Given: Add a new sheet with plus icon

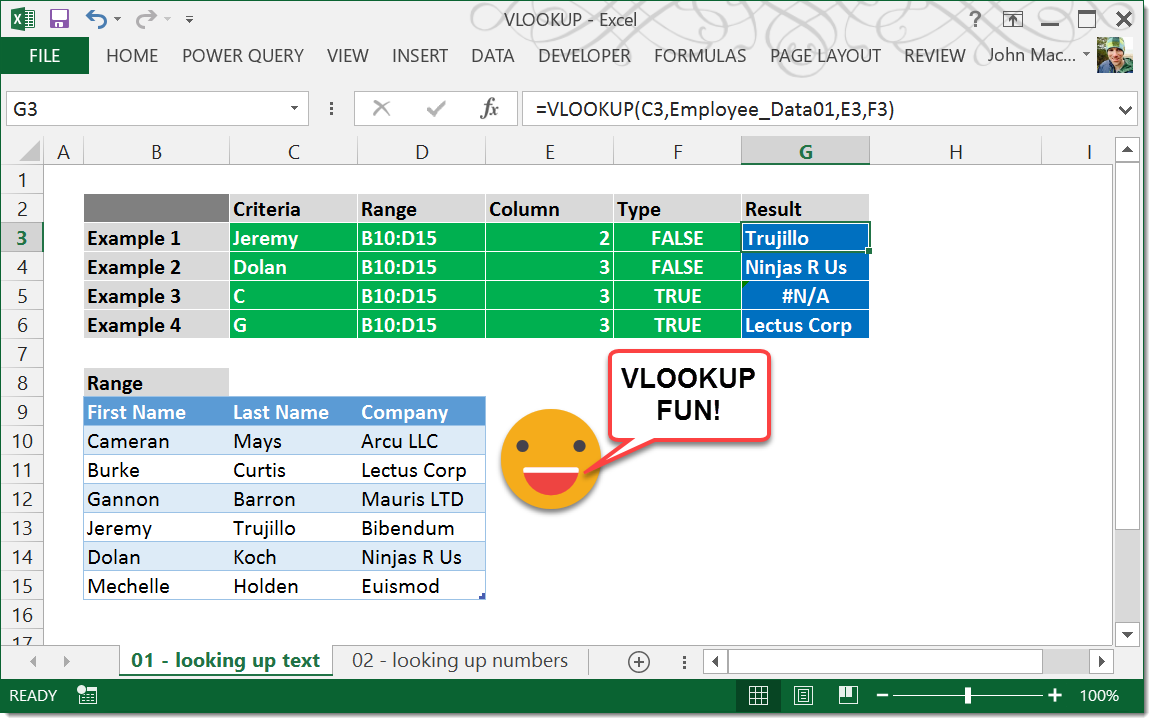Looking at the screenshot, I should coord(639,662).
